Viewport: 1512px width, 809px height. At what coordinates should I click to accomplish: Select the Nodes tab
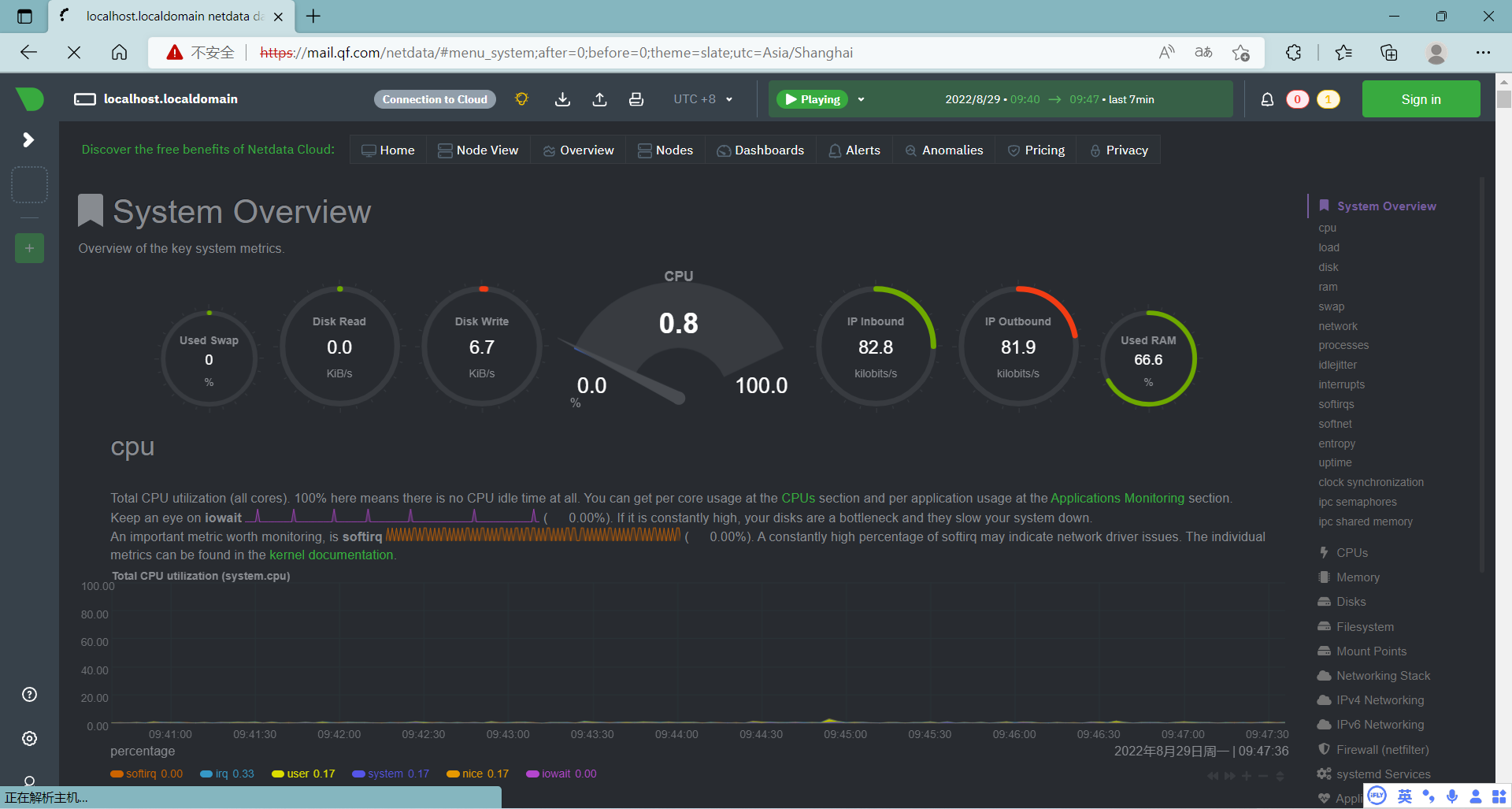point(665,150)
